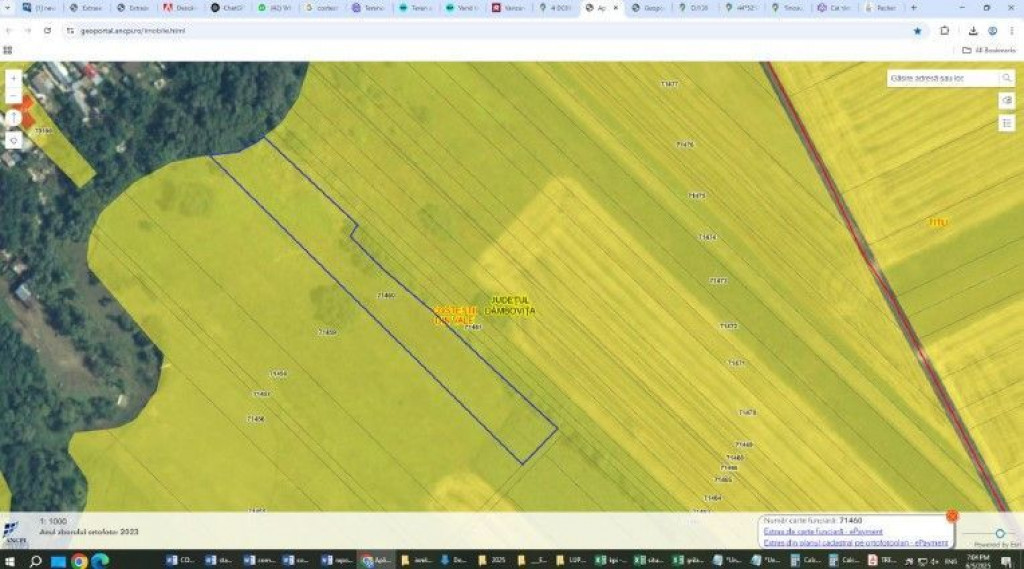Viewport: 1024px width, 569px height.
Task: Switch to the ChatGPT browser tab
Action: pyautogui.click(x=228, y=8)
